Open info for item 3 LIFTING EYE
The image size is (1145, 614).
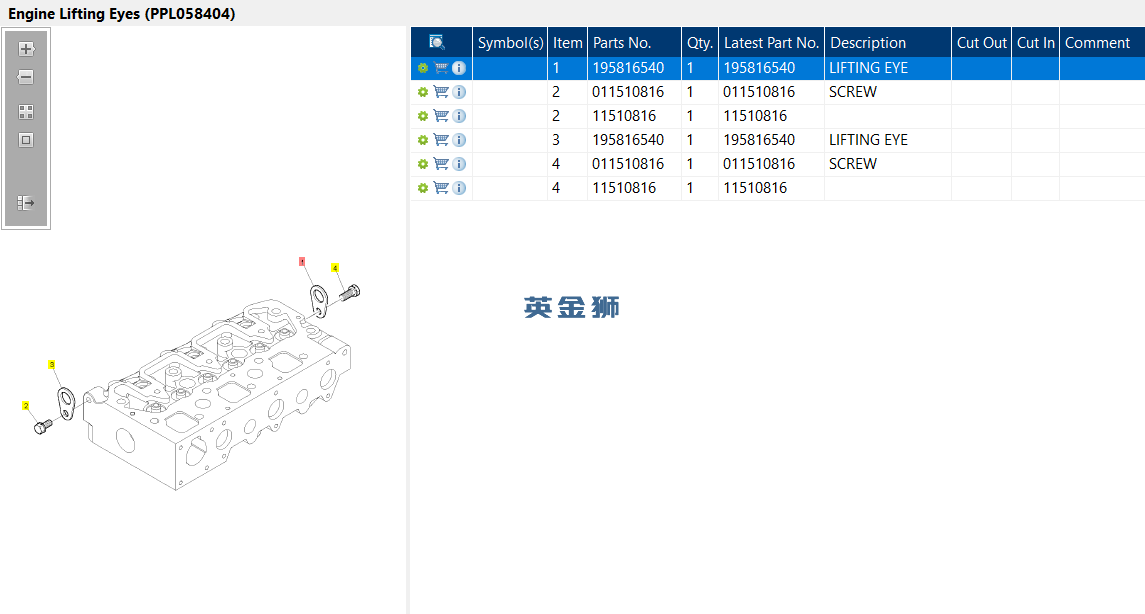[x=459, y=140]
